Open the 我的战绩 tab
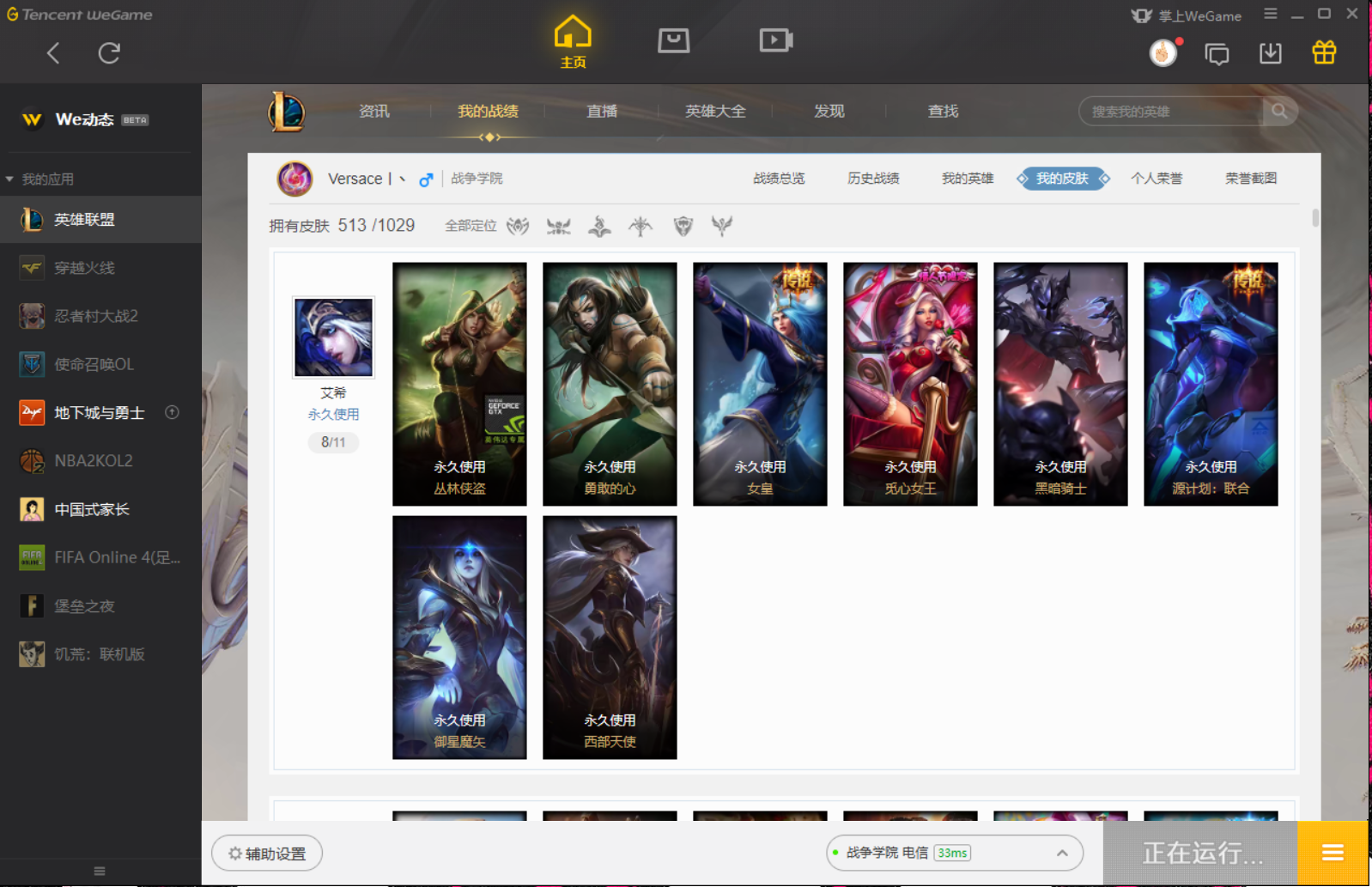The width and height of the screenshot is (1372, 887). 488,111
